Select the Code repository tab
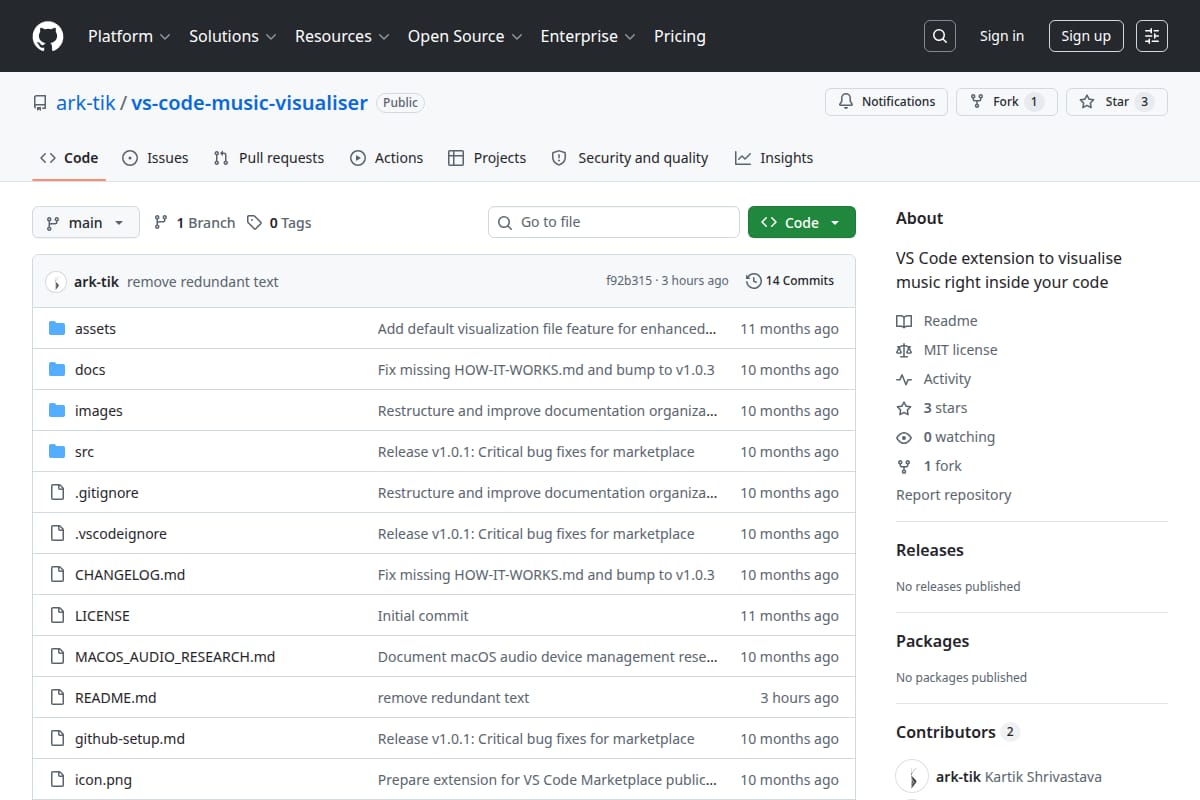 tap(69, 158)
